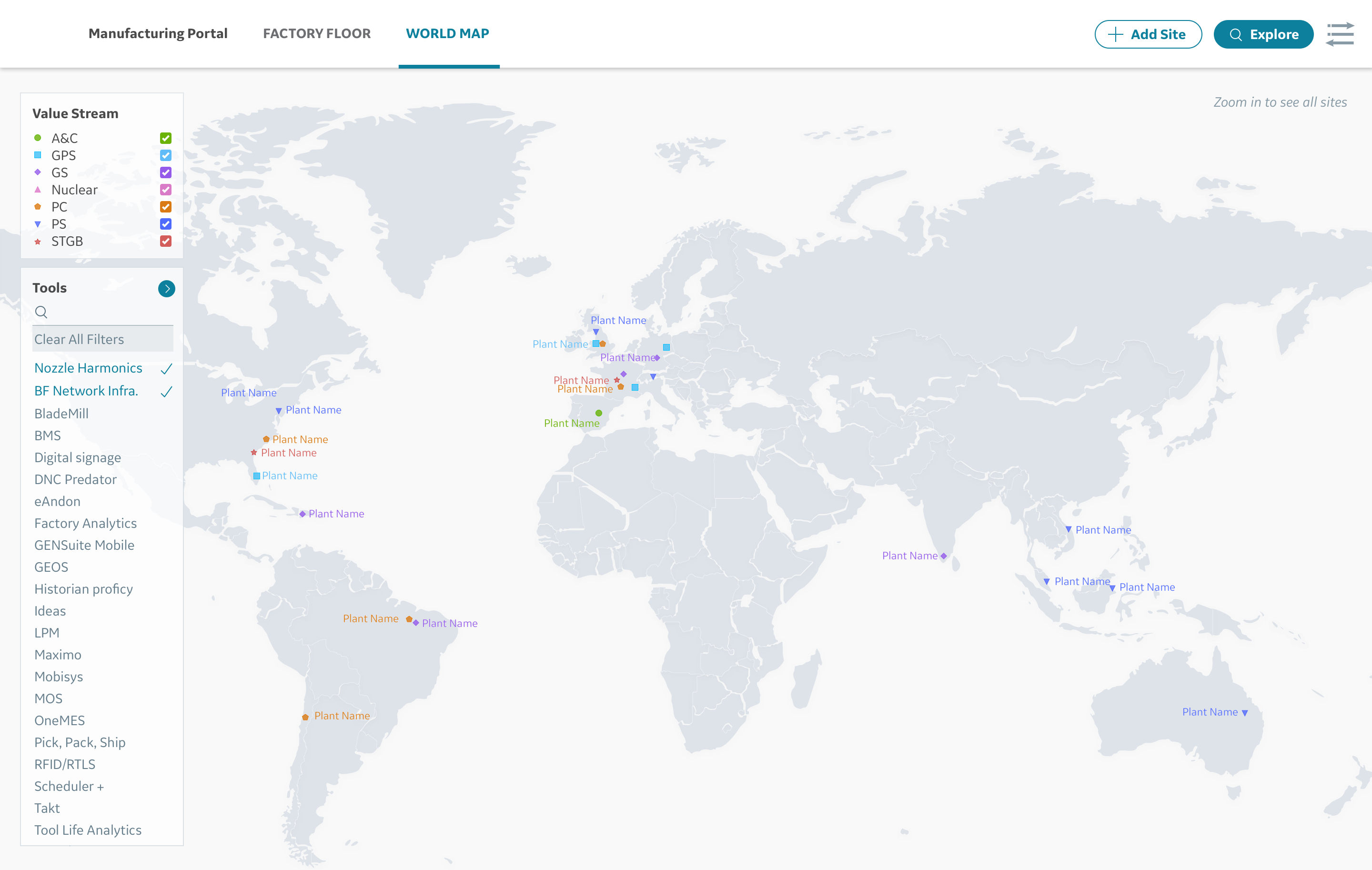Viewport: 1372px width, 870px height.
Task: Click the blue GPS square marker near Florida
Action: click(256, 476)
